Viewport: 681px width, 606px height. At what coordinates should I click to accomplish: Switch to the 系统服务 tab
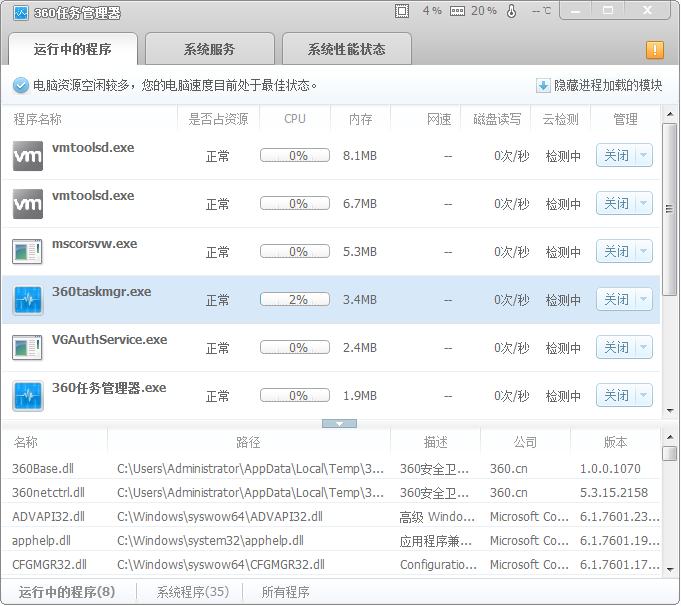coord(210,49)
